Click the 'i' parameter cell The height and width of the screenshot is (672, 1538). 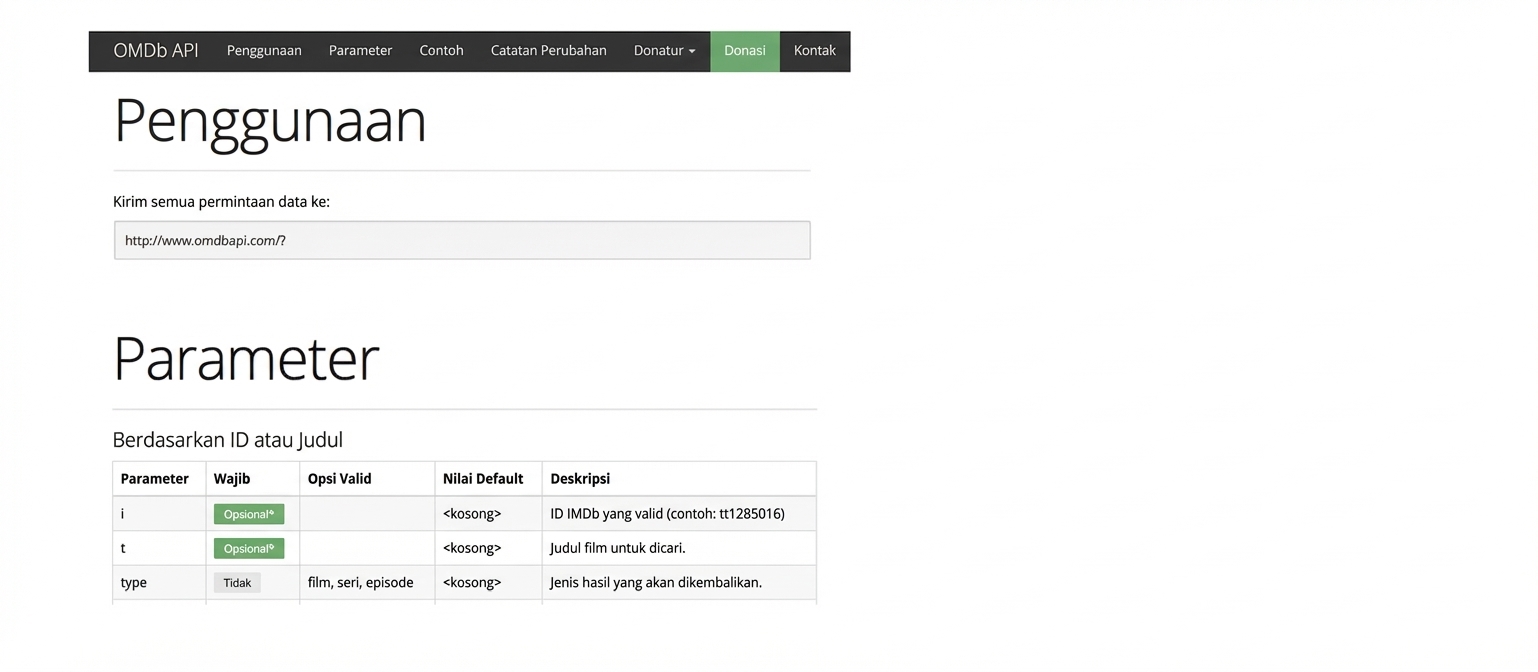click(x=159, y=514)
